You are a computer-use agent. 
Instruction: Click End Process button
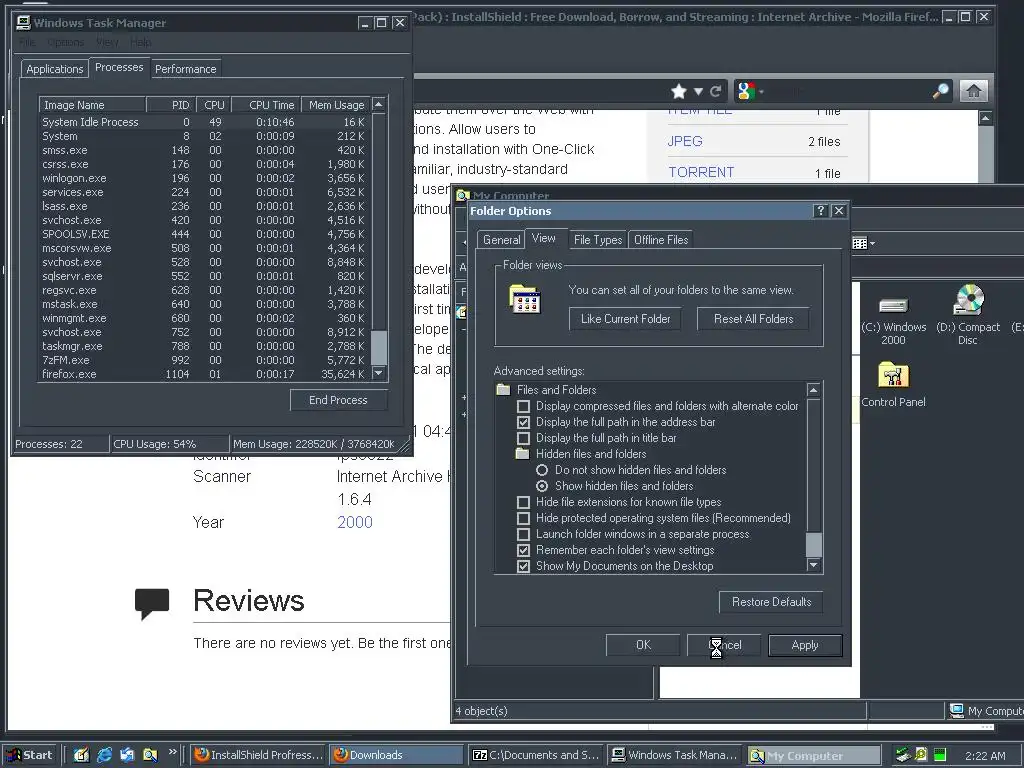click(338, 400)
